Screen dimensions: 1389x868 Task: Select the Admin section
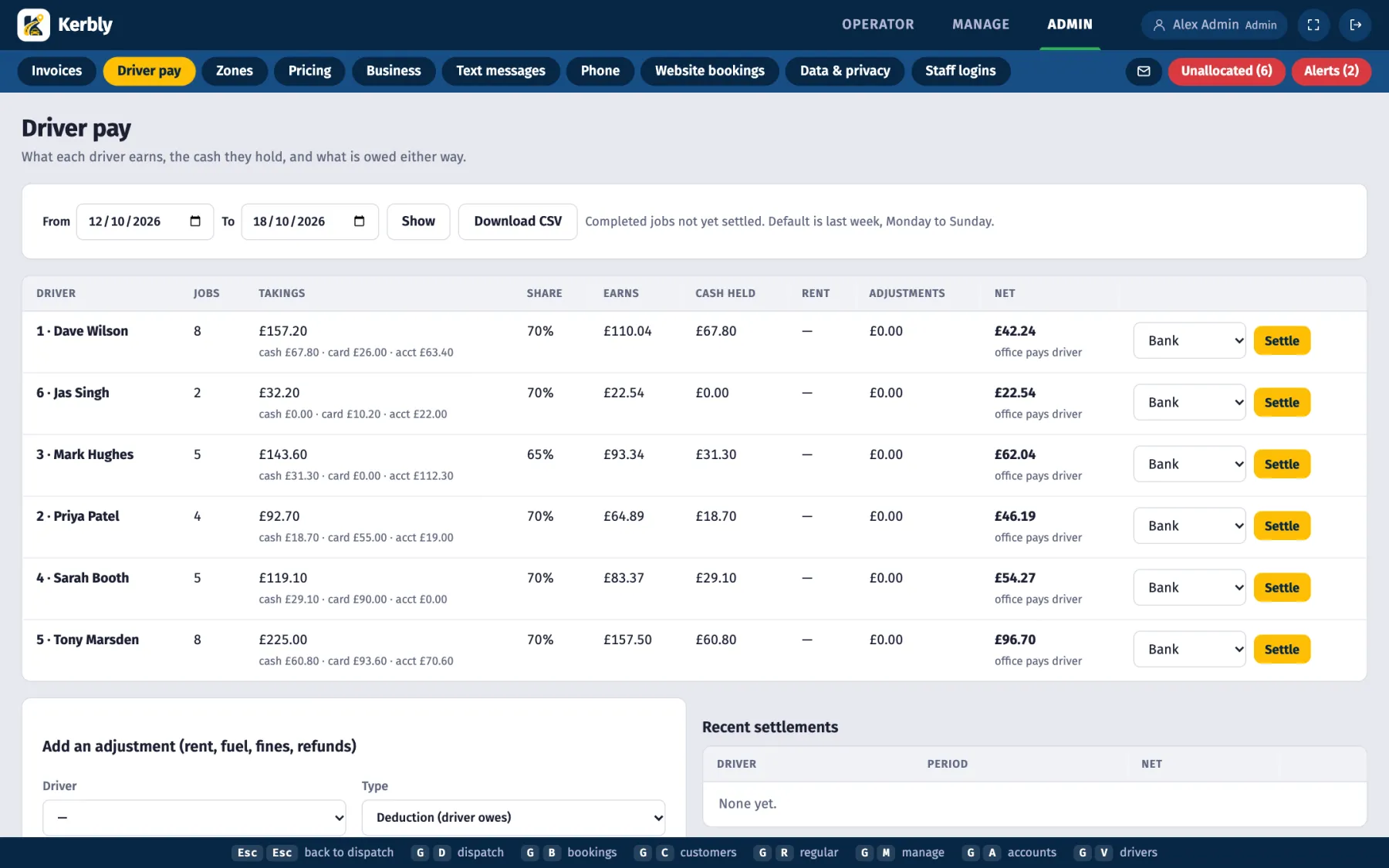1070,25
